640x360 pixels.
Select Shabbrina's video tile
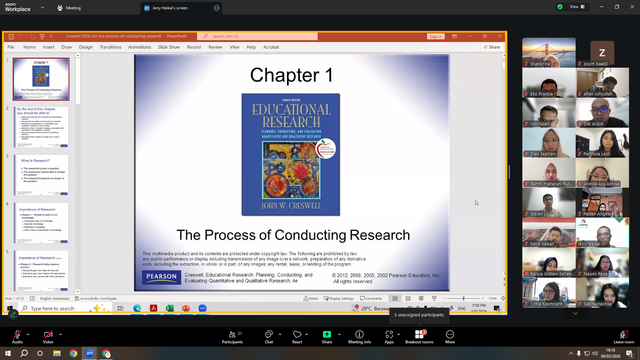[x=549, y=52]
